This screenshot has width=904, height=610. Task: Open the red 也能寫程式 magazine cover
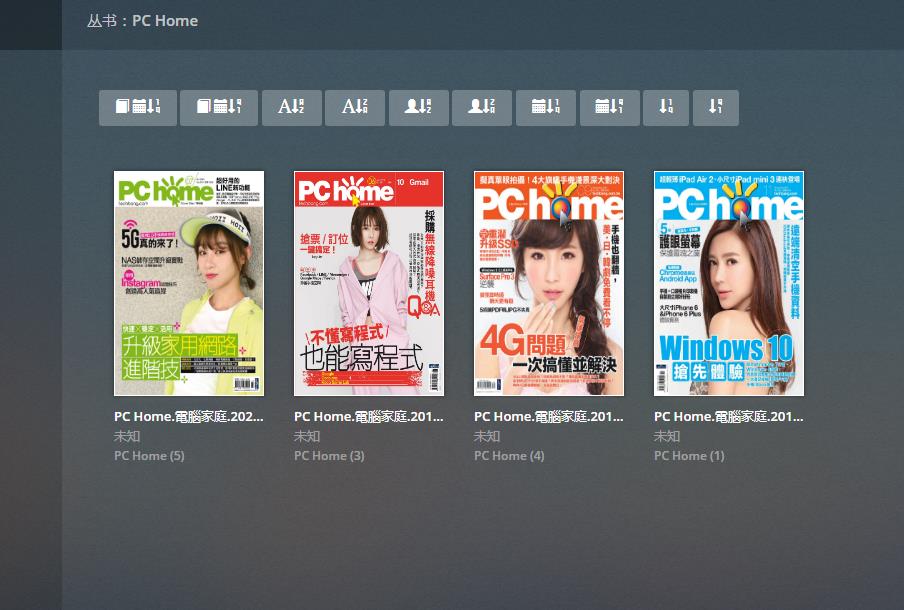[369, 283]
